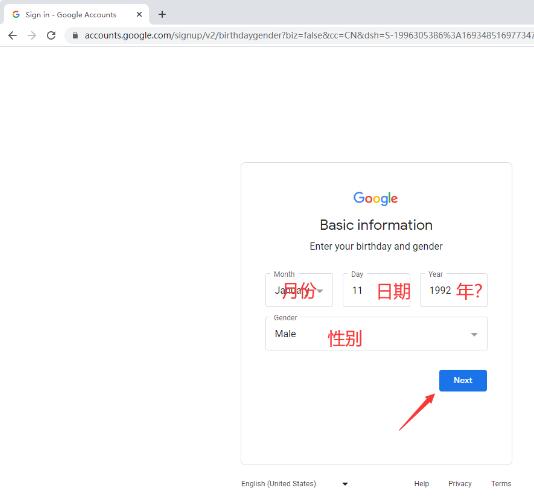This screenshot has height=497, width=534.
Task: View site info via the lock icon
Action: click(75, 35)
